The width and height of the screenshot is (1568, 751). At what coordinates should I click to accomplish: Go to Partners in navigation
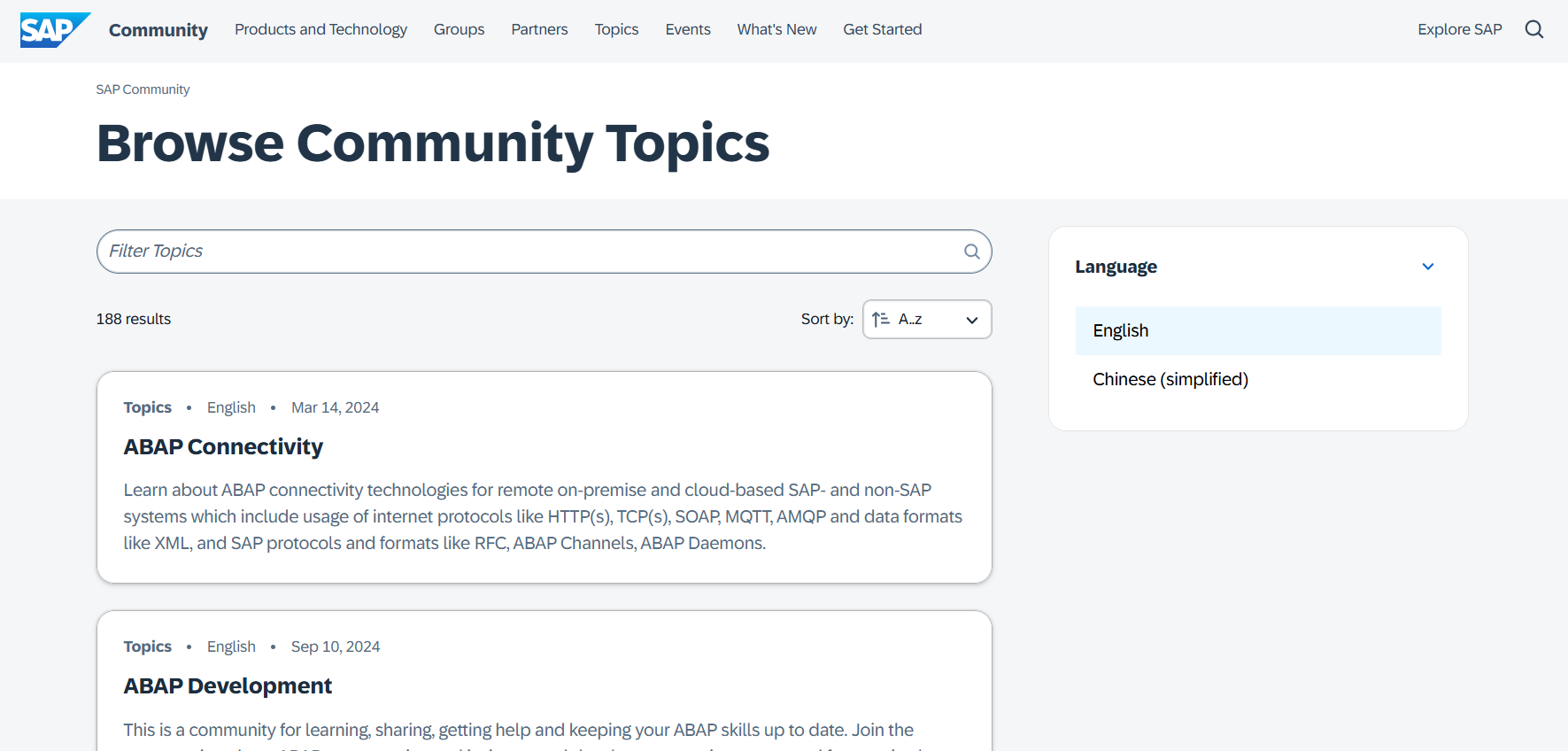pyautogui.click(x=539, y=29)
